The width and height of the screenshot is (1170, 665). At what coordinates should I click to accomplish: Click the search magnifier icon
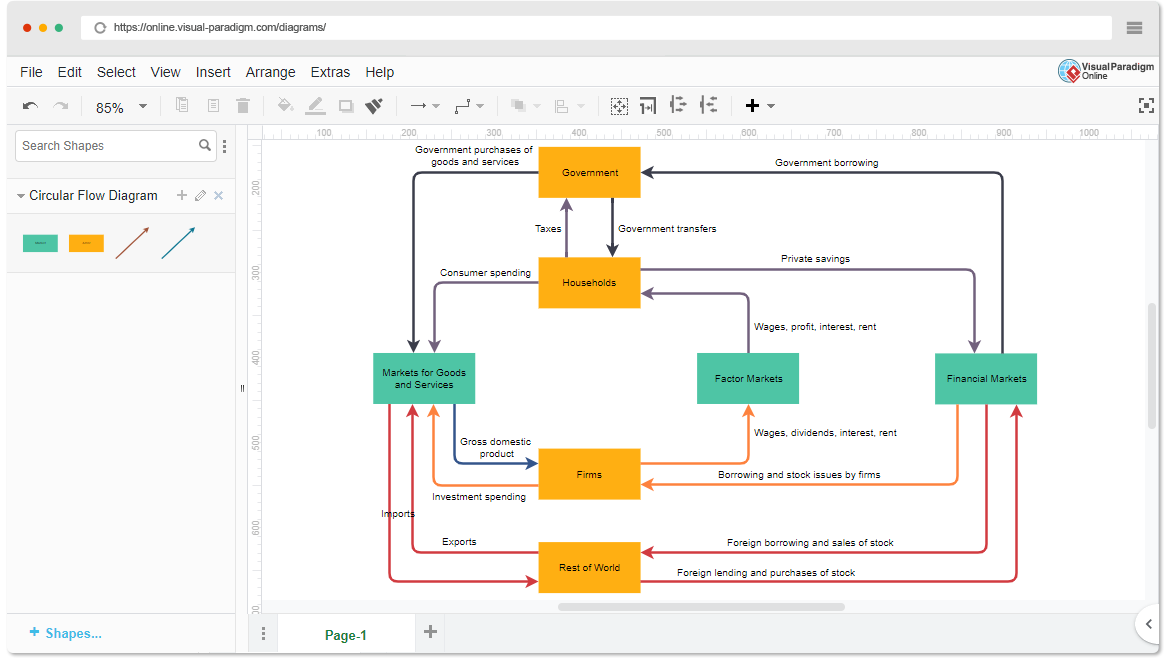(x=204, y=146)
